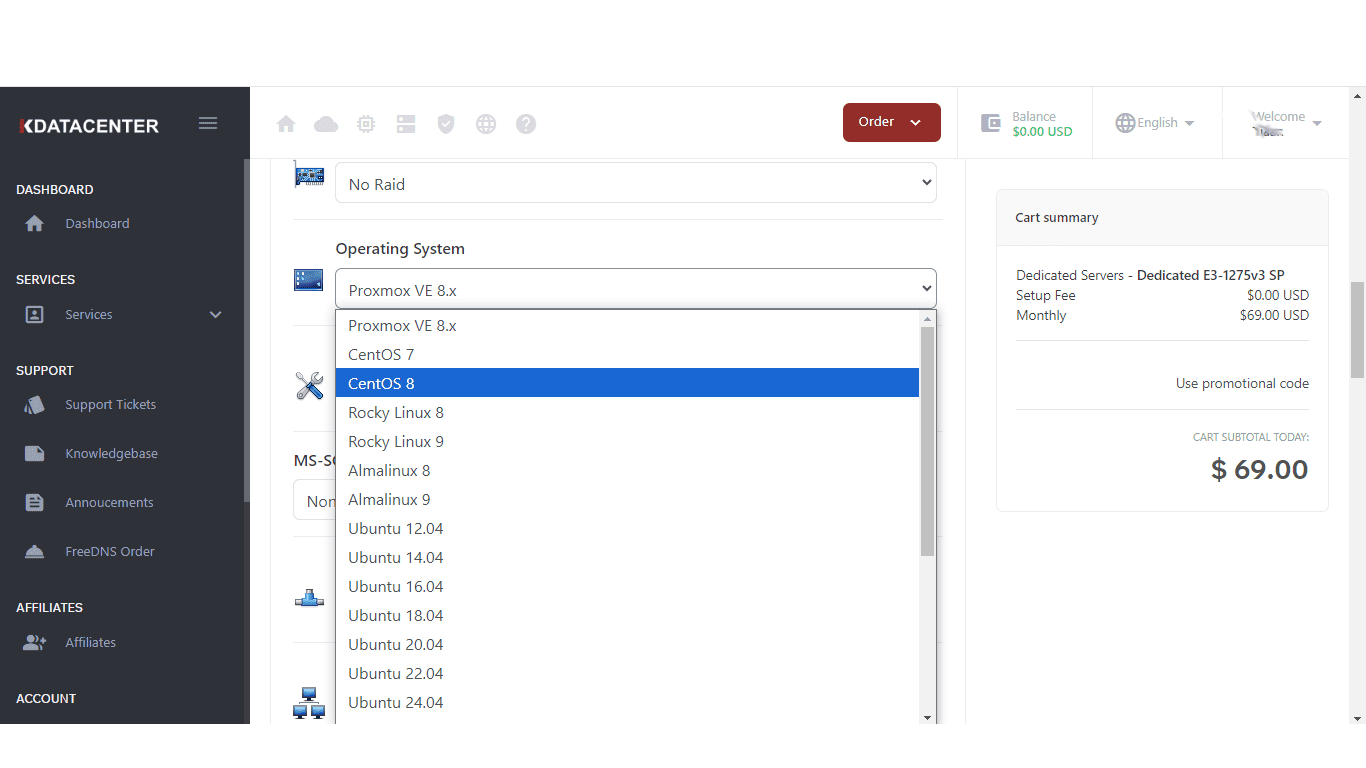
Task: Open the home icon in top toolbar
Action: tap(286, 124)
